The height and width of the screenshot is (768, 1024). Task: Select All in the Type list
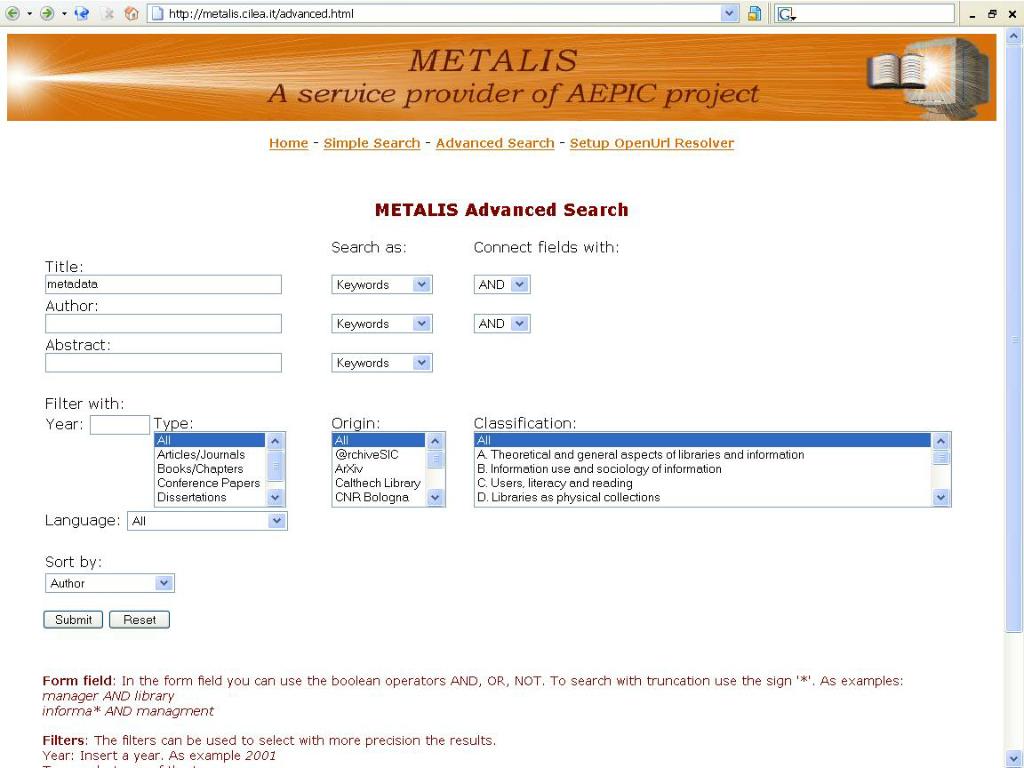click(x=210, y=440)
